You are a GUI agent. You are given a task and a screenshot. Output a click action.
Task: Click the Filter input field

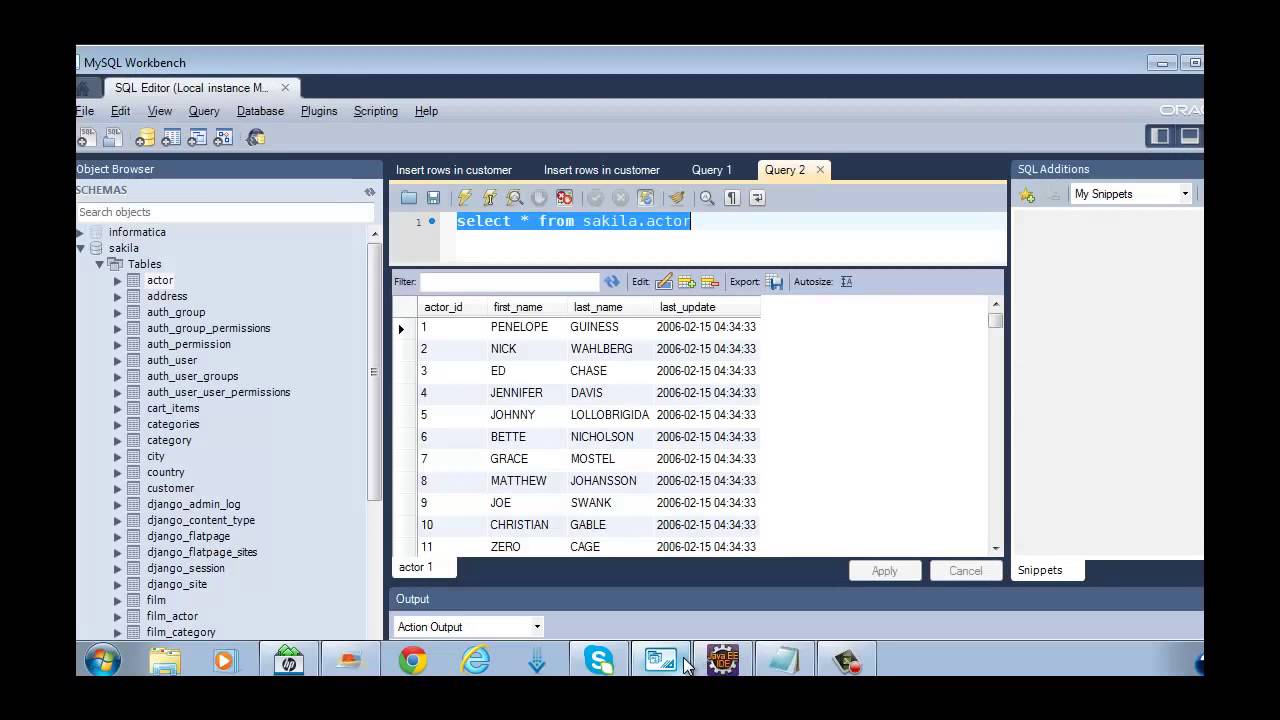[x=508, y=282]
